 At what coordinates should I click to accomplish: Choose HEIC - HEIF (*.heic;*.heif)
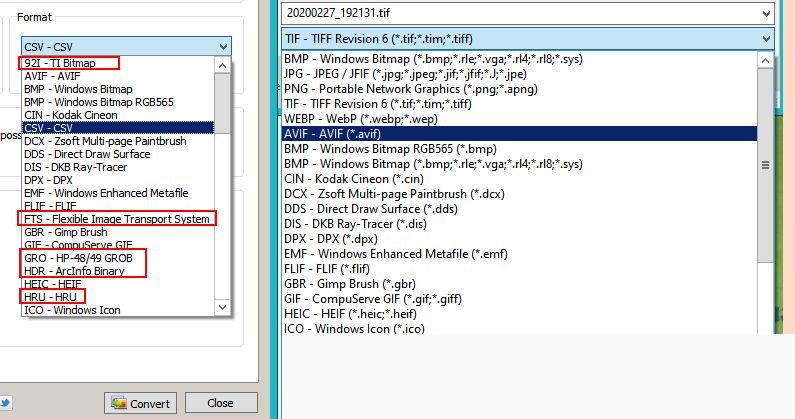pyautogui.click(x=519, y=313)
